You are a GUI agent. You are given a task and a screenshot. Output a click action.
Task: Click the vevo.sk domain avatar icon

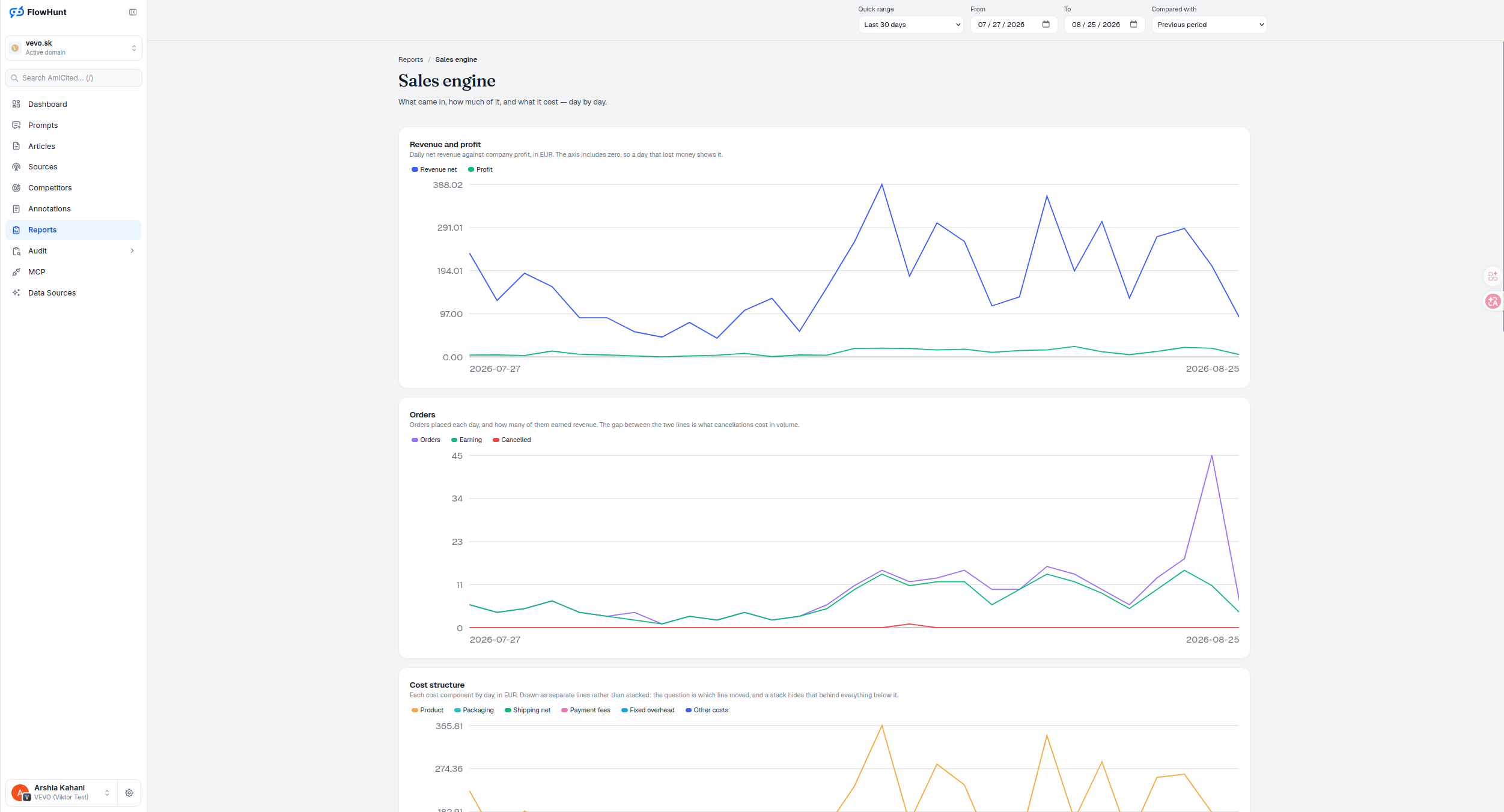click(x=16, y=48)
